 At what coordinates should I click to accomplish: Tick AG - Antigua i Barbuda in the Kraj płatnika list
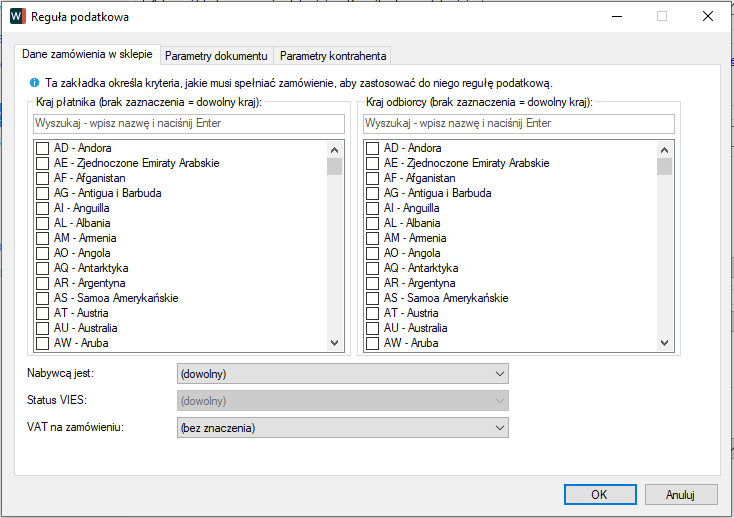tap(43, 193)
